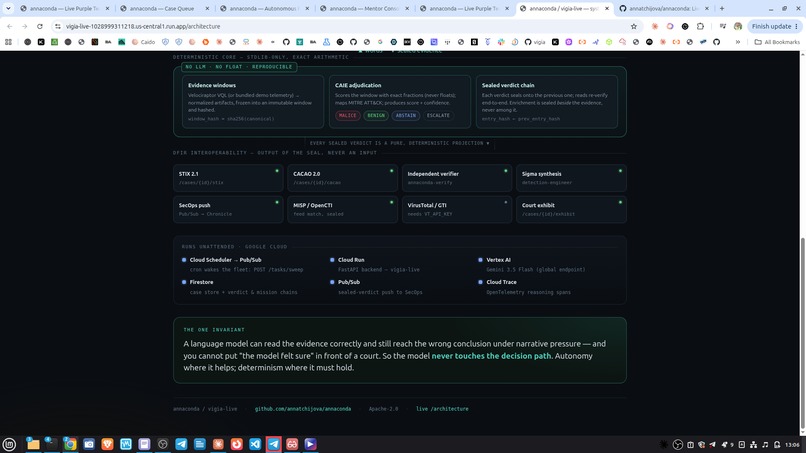Open the music note tray icon

pyautogui.click(x=765, y=445)
